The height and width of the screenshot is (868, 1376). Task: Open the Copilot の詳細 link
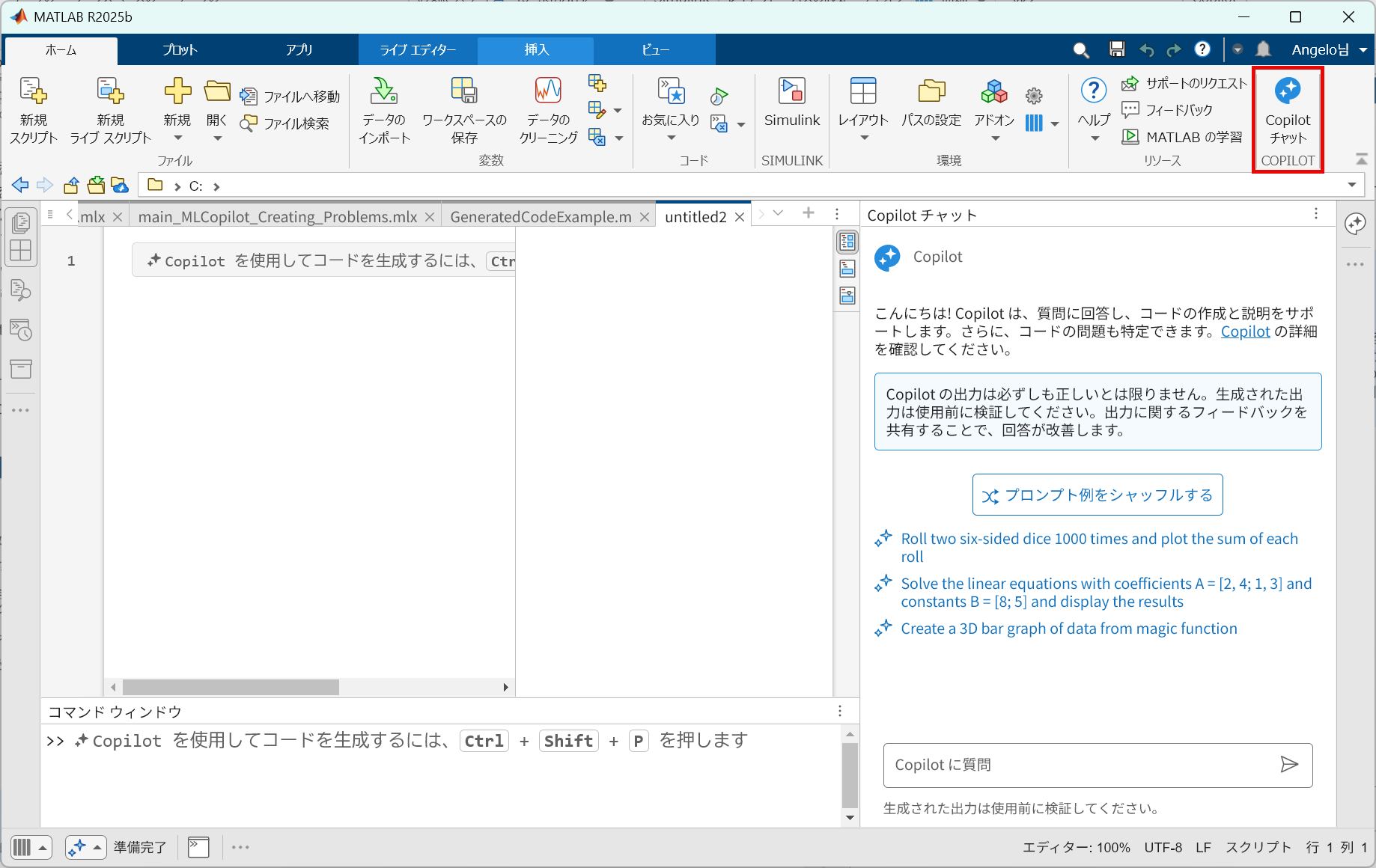1245,331
